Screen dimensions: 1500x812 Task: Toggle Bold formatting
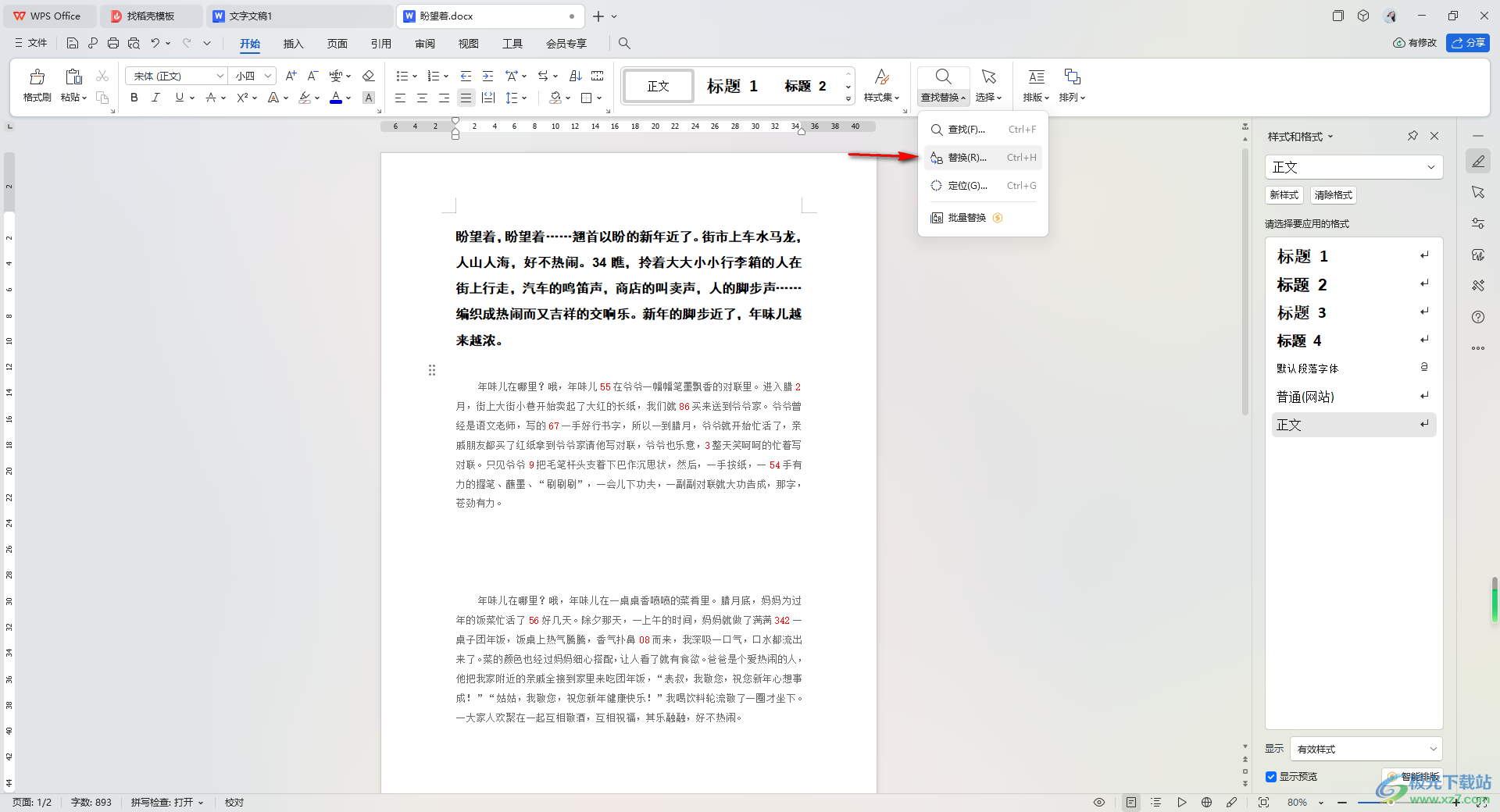click(x=134, y=98)
